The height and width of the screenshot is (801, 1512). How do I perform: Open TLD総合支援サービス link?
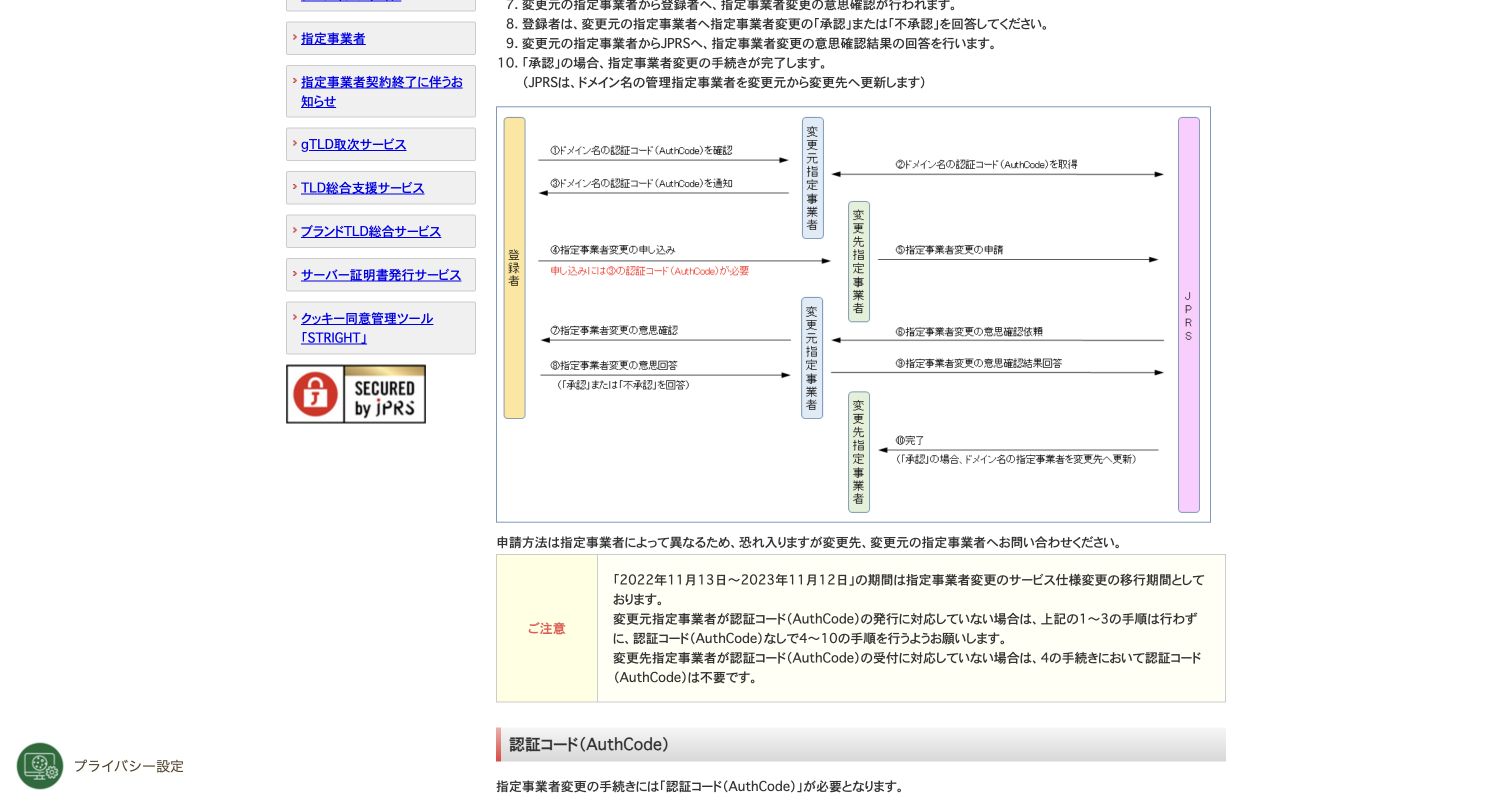pos(362,188)
